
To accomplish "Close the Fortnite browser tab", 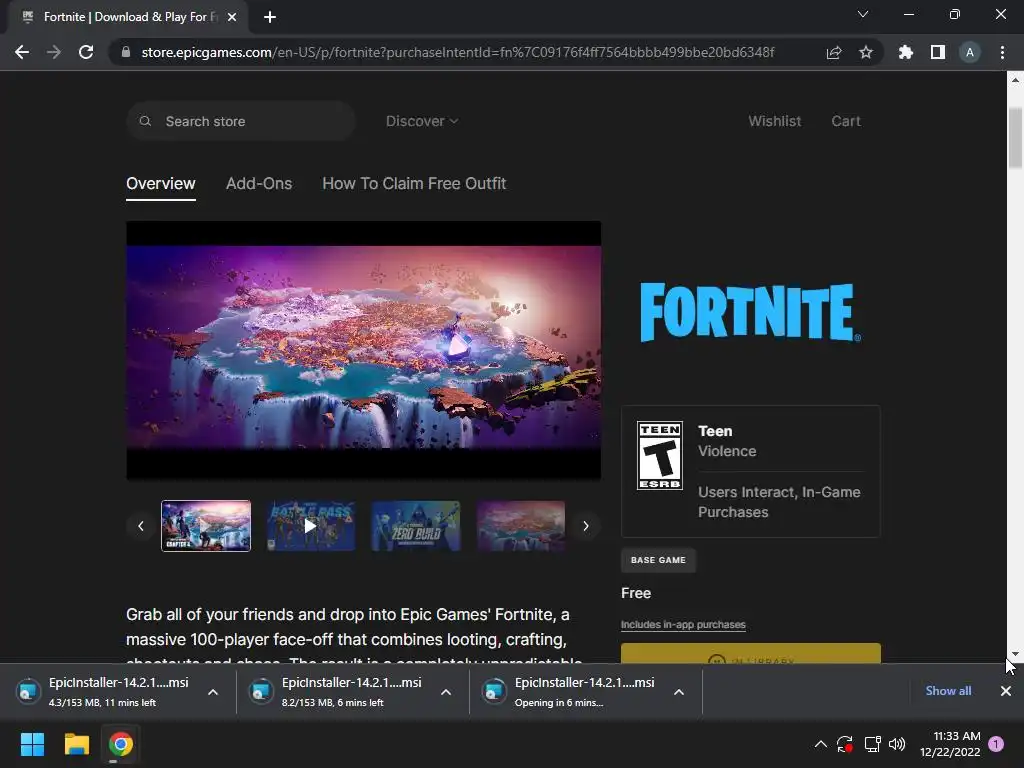I will (x=232, y=17).
